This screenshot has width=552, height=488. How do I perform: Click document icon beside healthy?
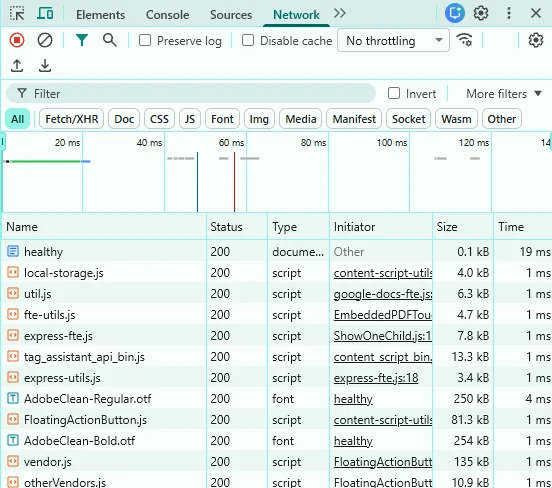click(x=13, y=251)
